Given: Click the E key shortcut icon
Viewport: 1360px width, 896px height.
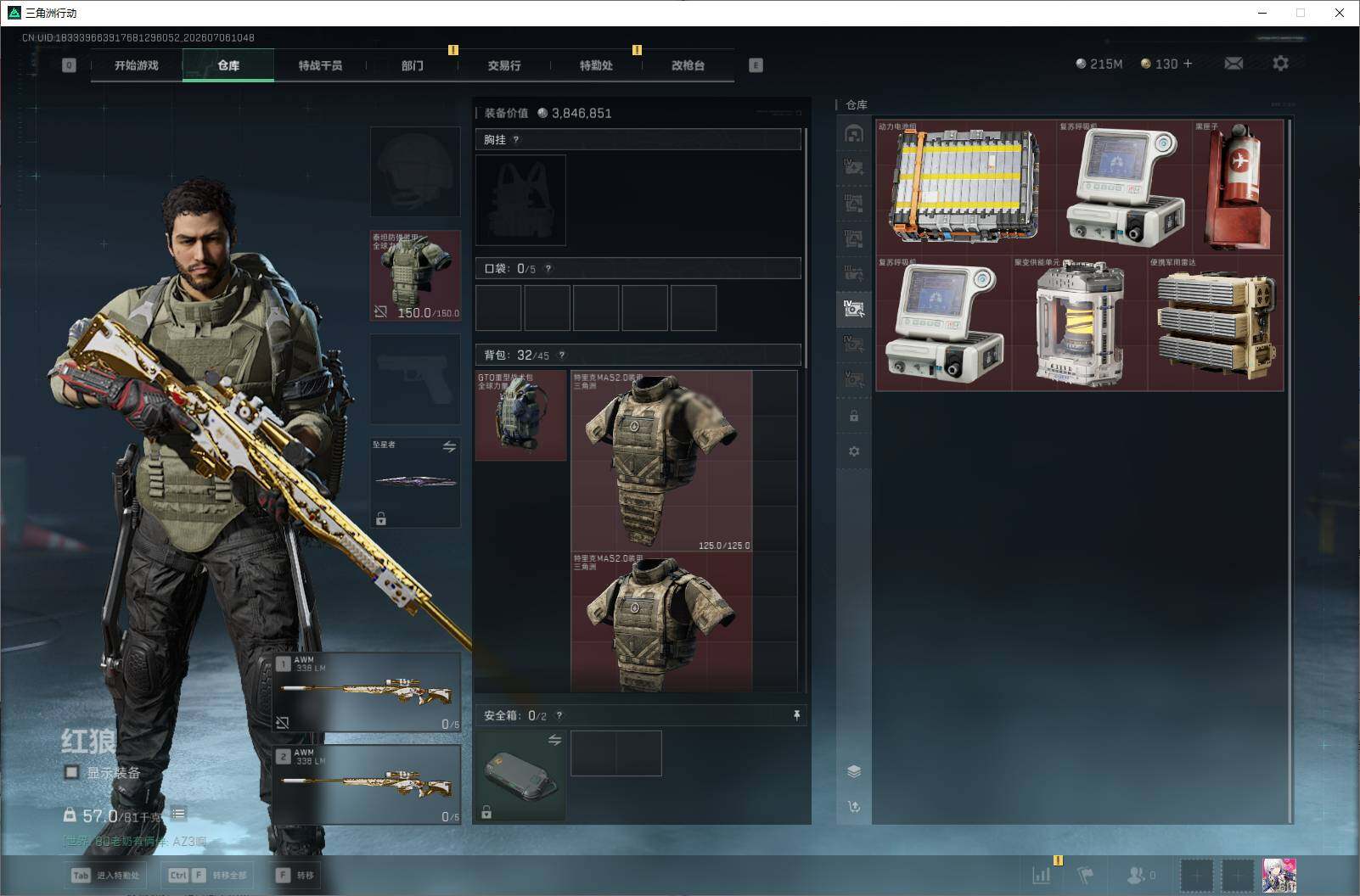Looking at the screenshot, I should (x=756, y=65).
